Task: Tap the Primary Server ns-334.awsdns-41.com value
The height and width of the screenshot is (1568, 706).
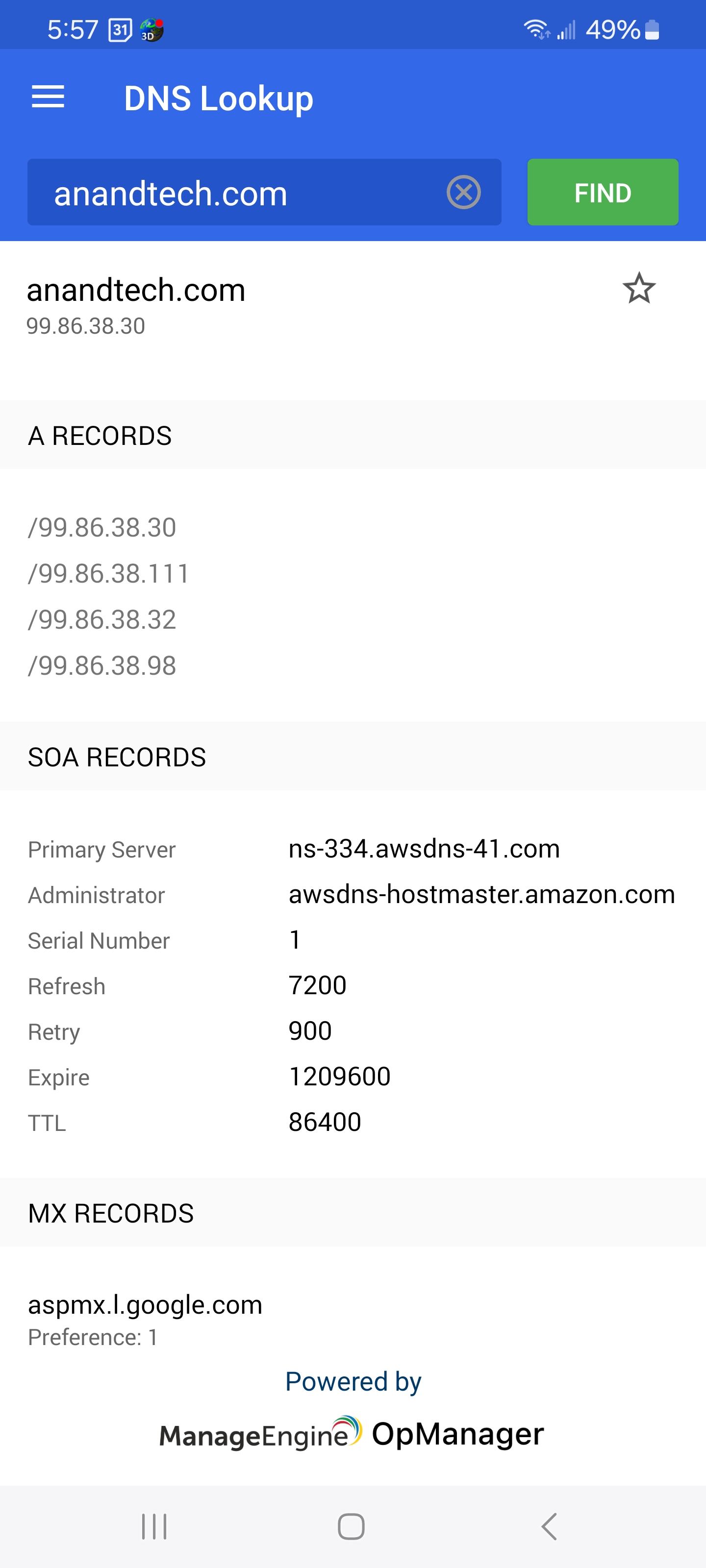Action: pos(424,849)
